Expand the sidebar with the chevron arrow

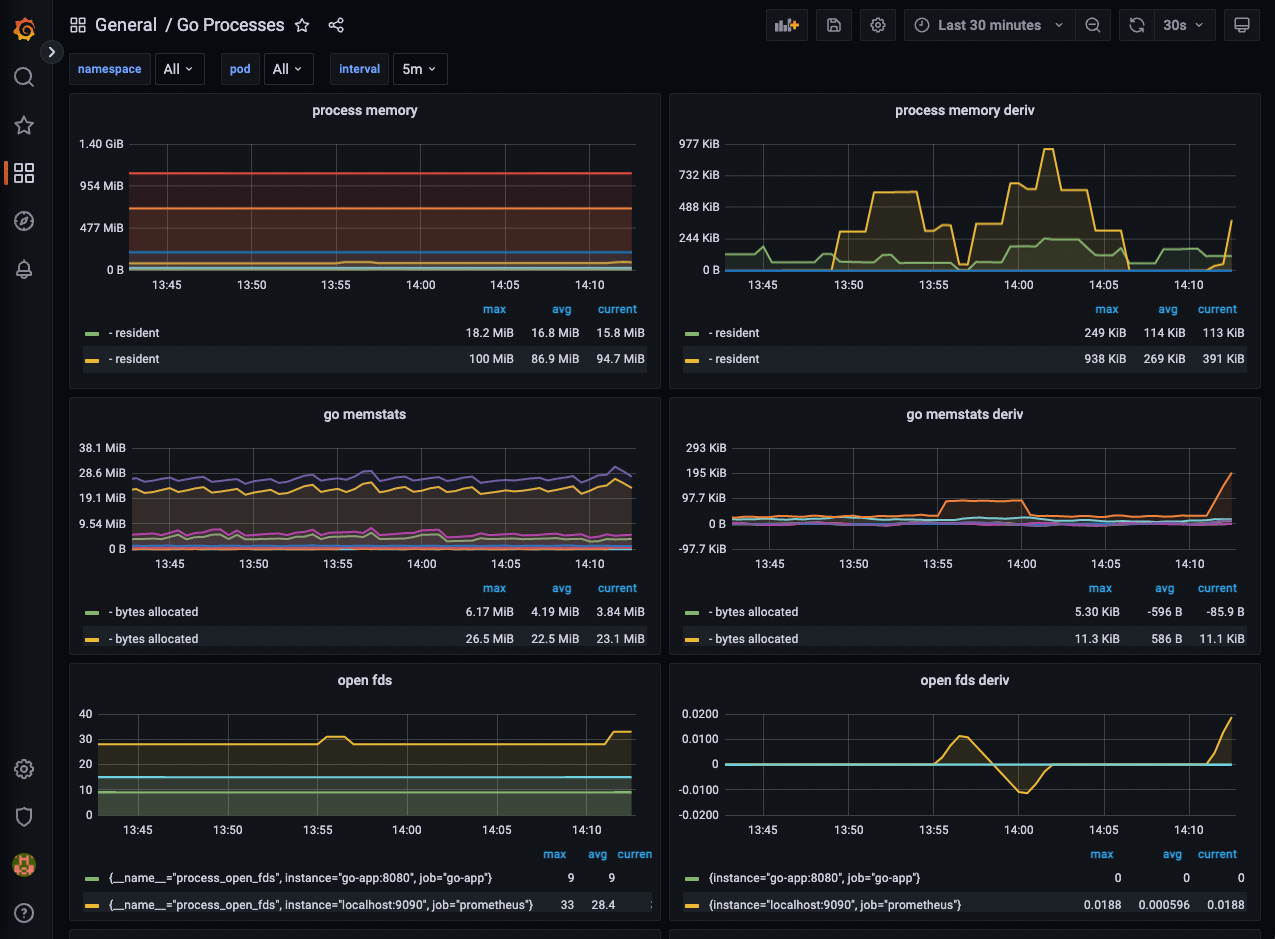51,51
